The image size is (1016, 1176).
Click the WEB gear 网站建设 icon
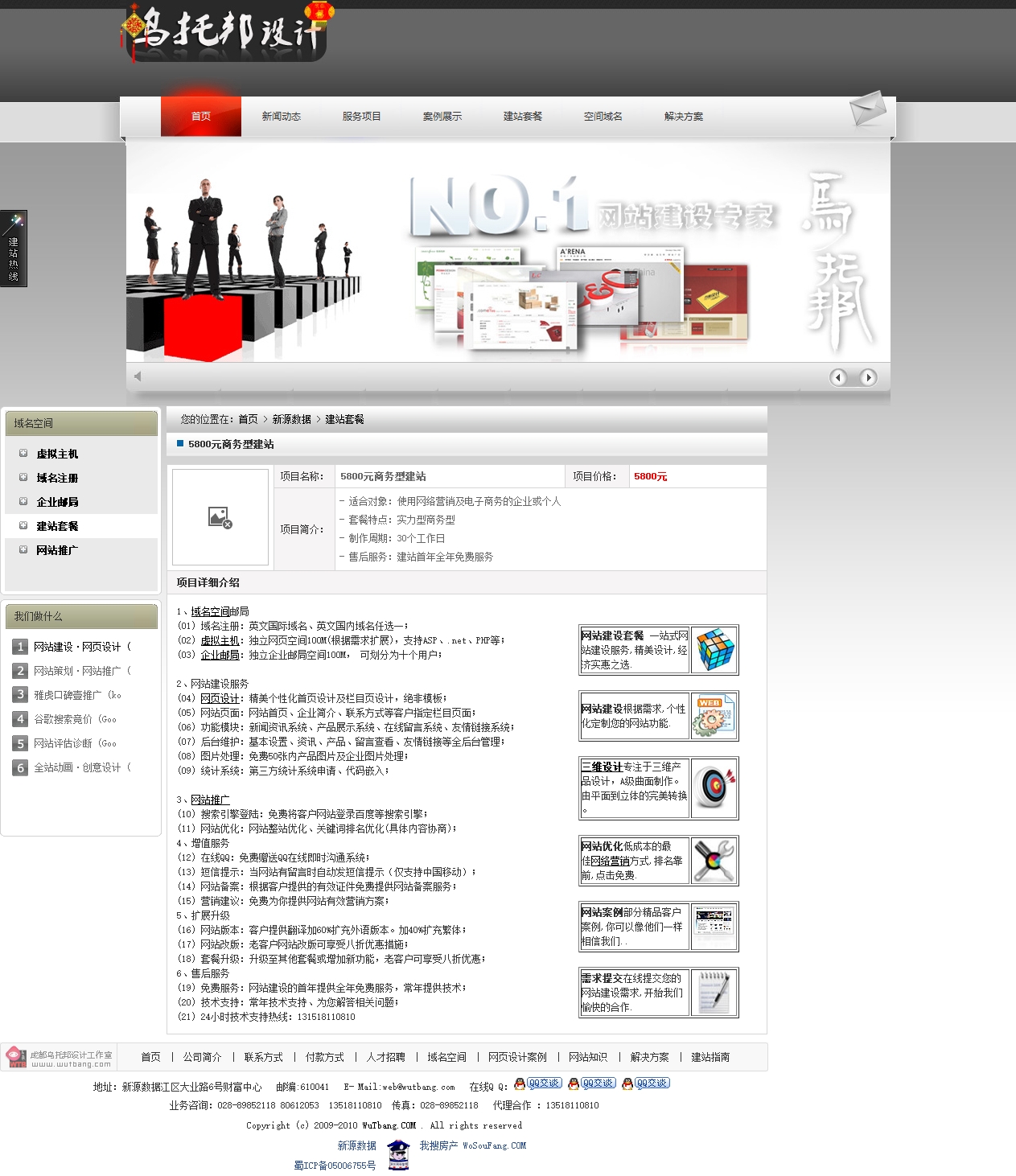(714, 716)
